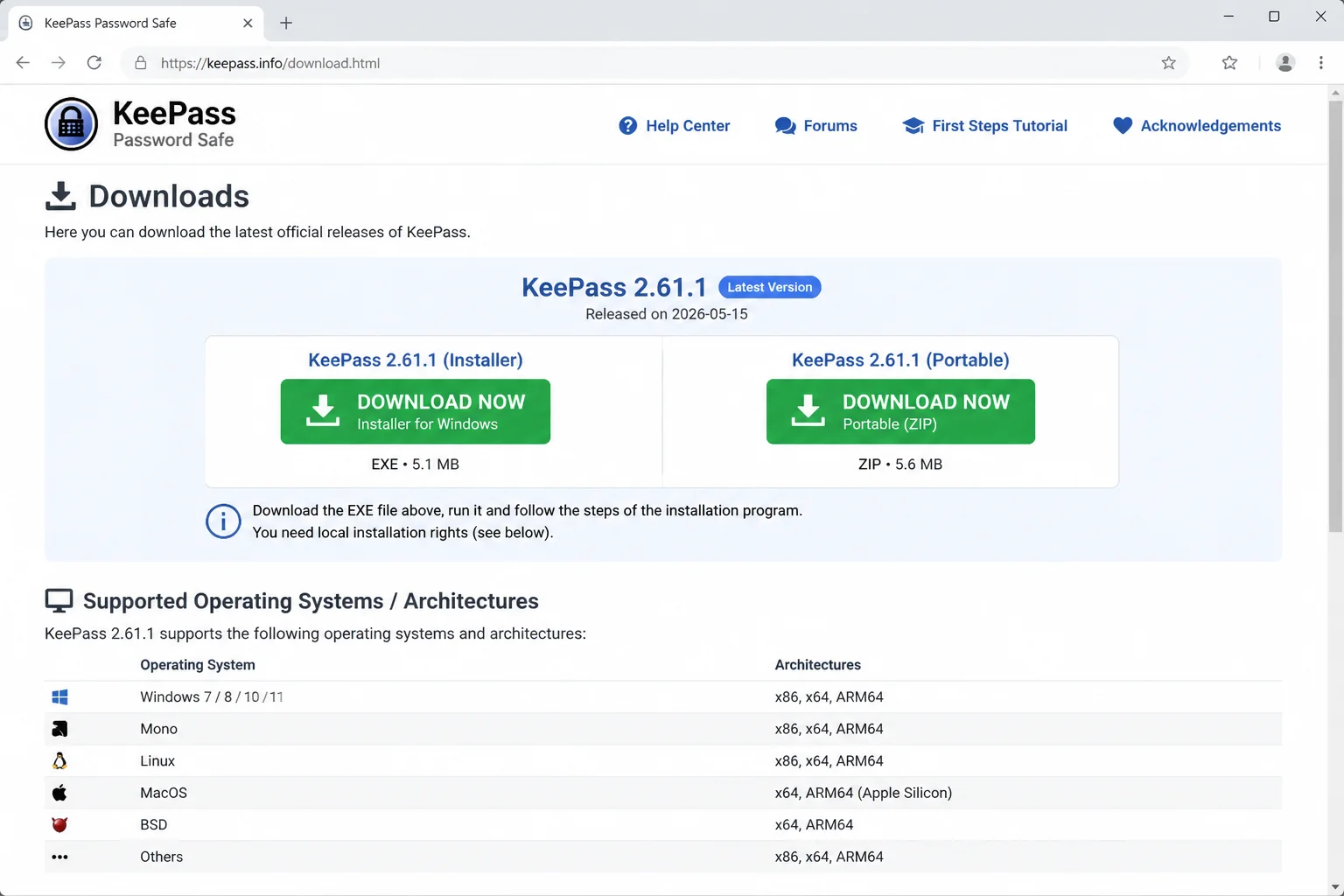Image resolution: width=1344 pixels, height=896 pixels.
Task: Click "Windows 7 / 8 / 10 / 11" cell
Action: (212, 697)
